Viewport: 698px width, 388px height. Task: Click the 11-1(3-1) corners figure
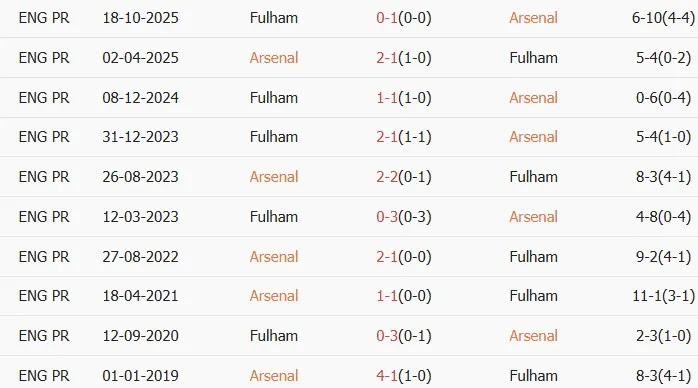[x=663, y=296]
